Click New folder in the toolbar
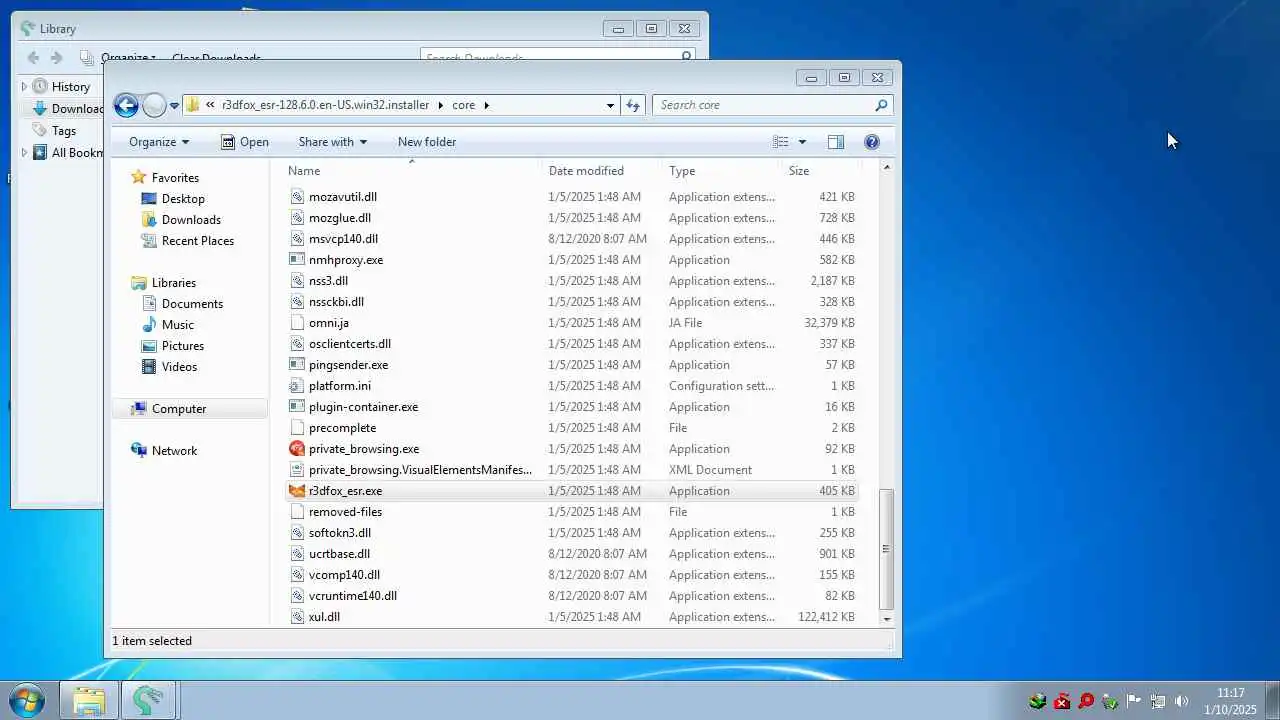Screen dimensions: 1280x720 [x=427, y=142]
